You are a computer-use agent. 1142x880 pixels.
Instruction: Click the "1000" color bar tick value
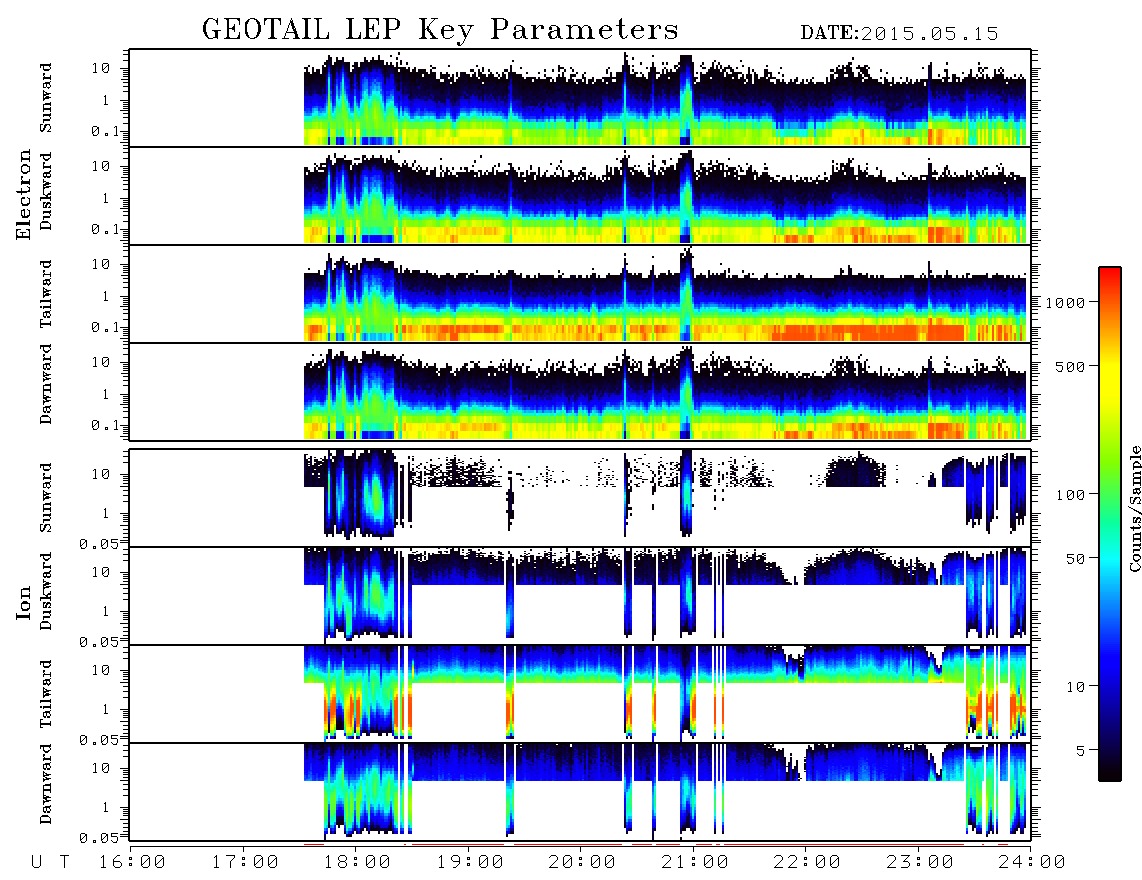pyautogui.click(x=1065, y=303)
